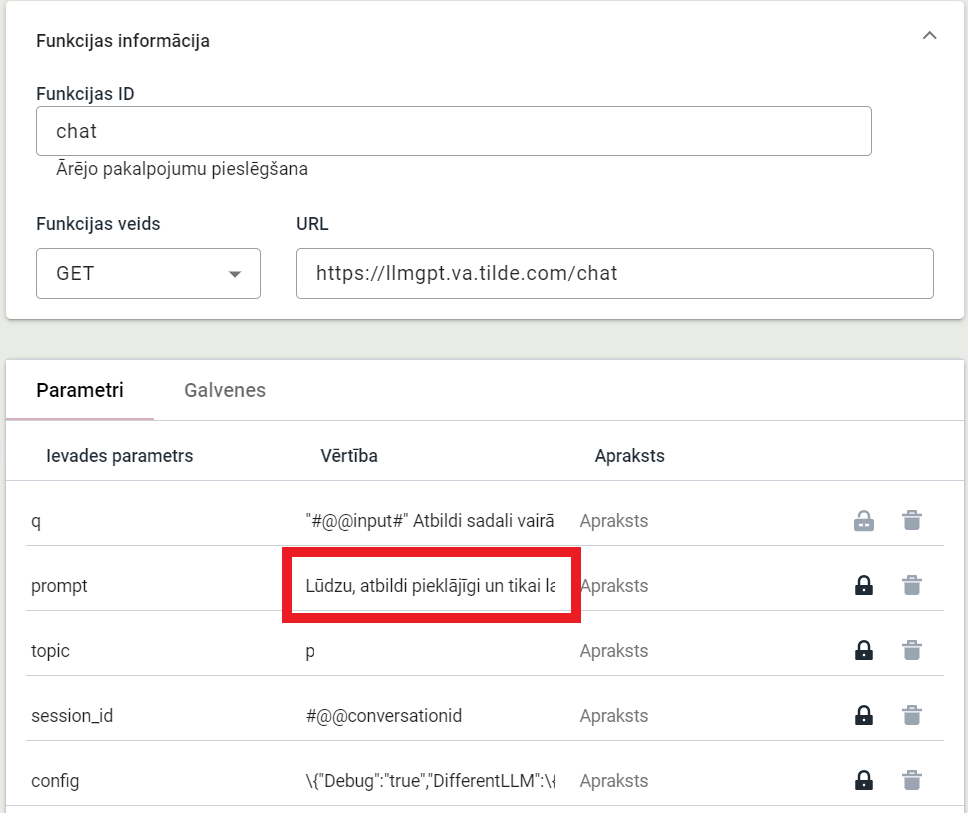Unlock the session_id parameter
Viewport: 968px width, 813px height.
click(864, 716)
